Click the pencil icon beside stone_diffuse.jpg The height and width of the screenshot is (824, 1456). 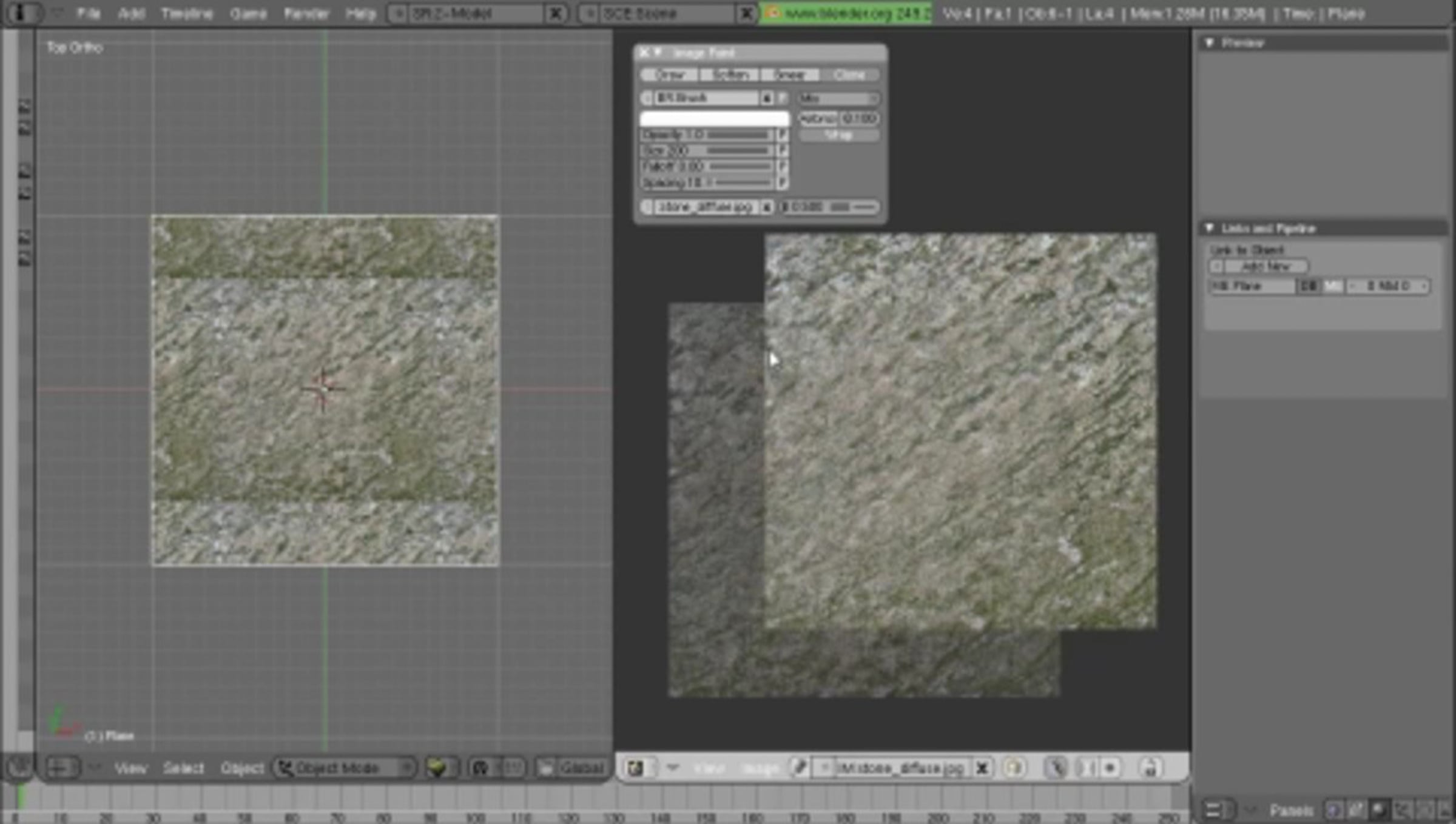pos(800,768)
